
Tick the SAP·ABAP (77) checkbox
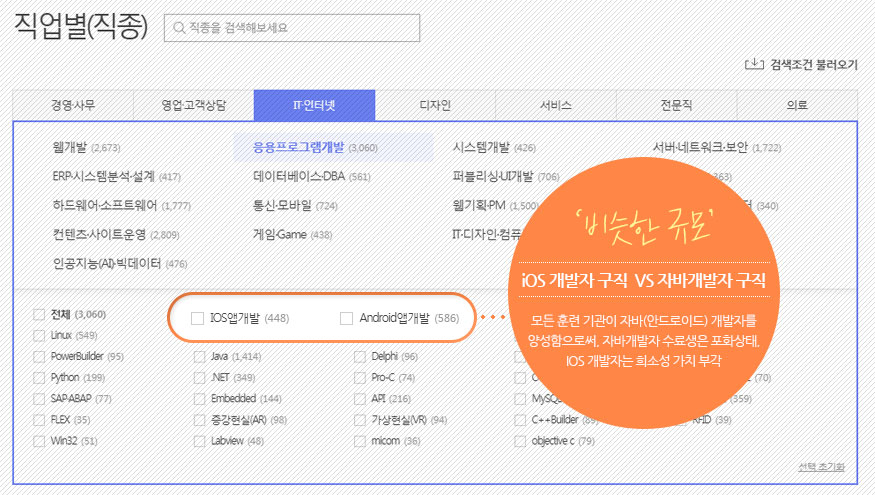39,399
